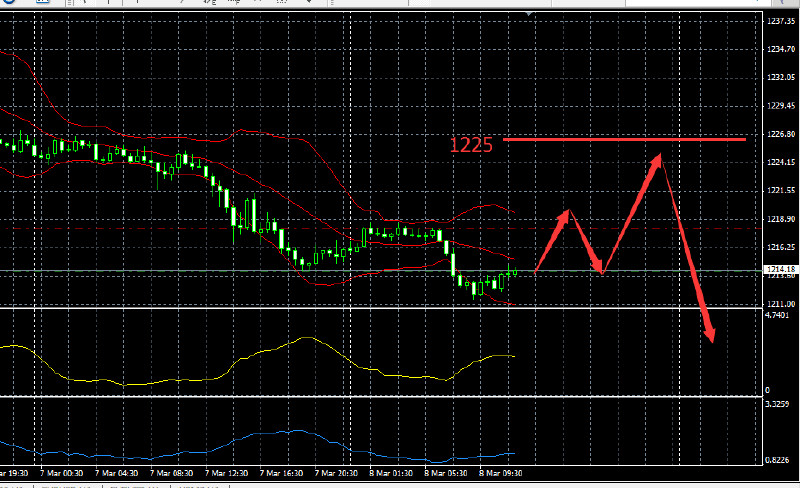Click the 8 Mar 01:30 time label
The height and width of the screenshot is (488, 800).
click(x=390, y=472)
